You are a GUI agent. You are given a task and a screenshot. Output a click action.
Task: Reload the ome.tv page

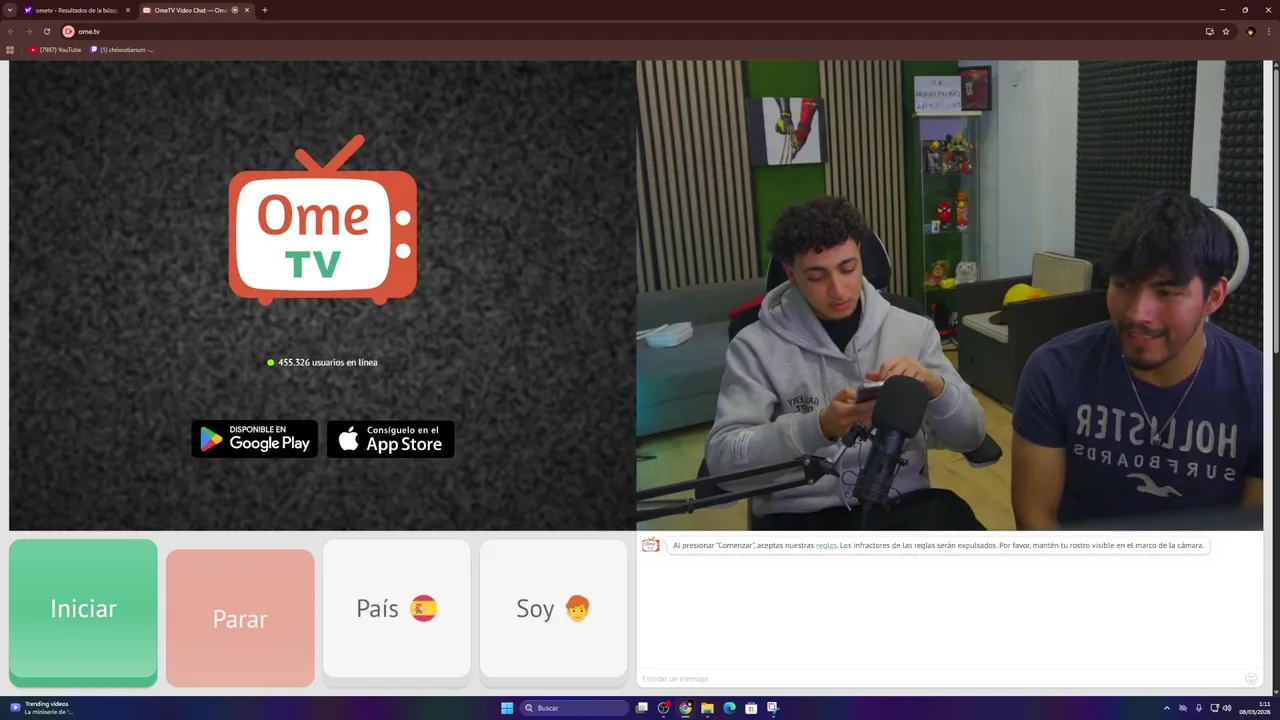[x=47, y=31]
